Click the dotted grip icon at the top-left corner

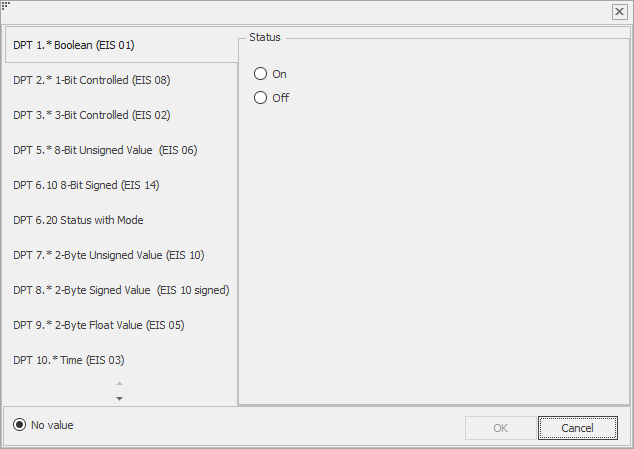6,5
